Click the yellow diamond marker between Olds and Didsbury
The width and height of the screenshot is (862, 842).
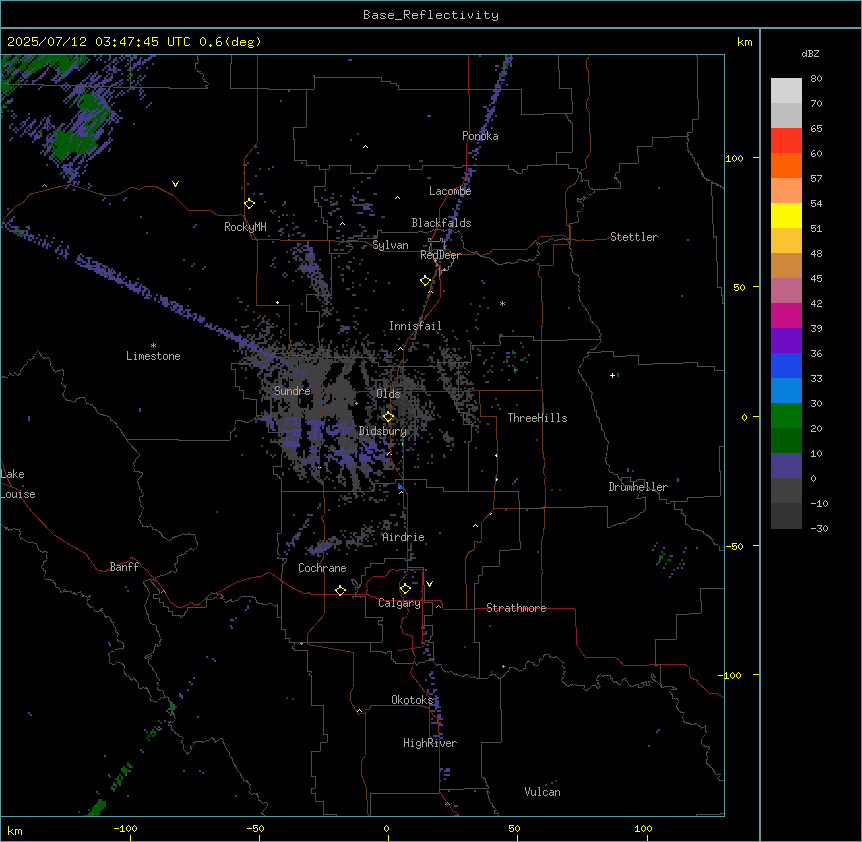click(388, 417)
